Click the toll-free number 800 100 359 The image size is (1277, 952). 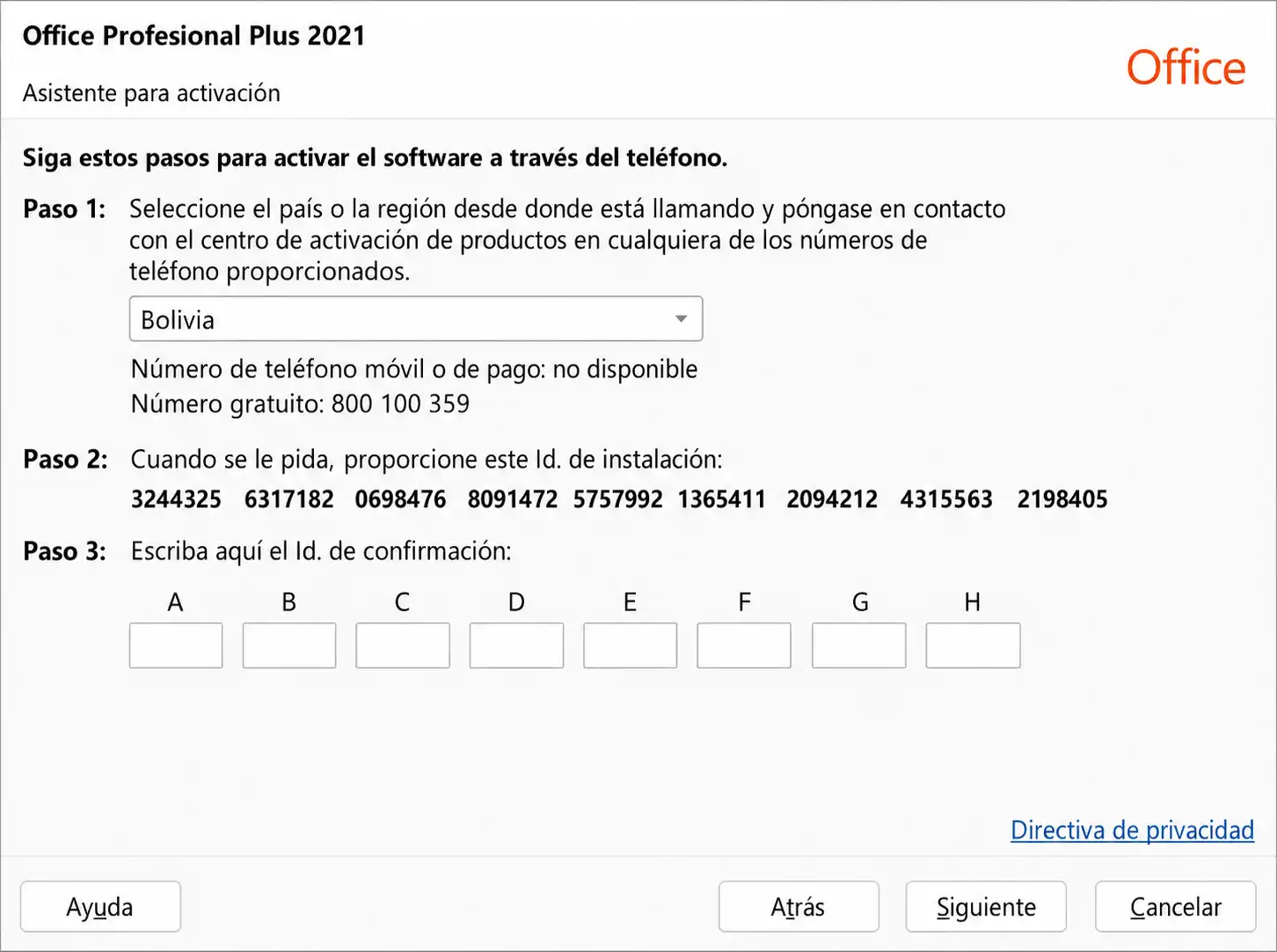400,403
